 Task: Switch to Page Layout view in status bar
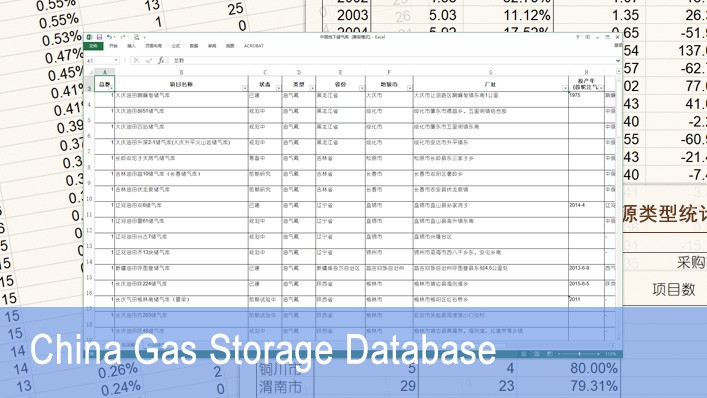(537, 354)
